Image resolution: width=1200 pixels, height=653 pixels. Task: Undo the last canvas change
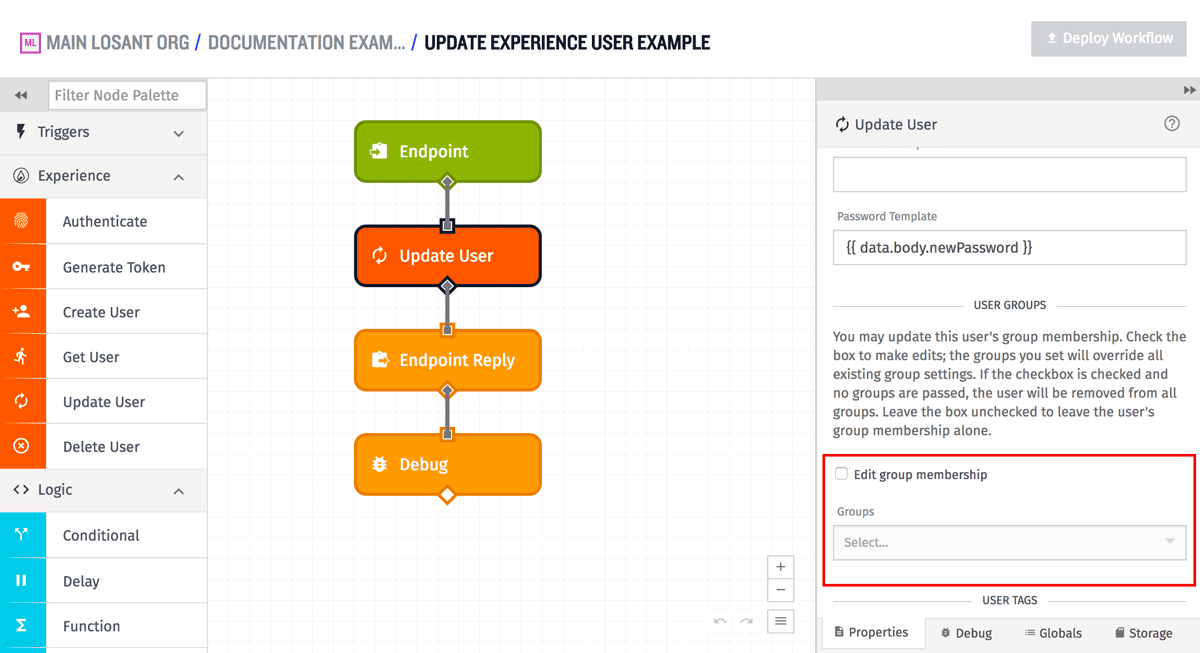[720, 622]
